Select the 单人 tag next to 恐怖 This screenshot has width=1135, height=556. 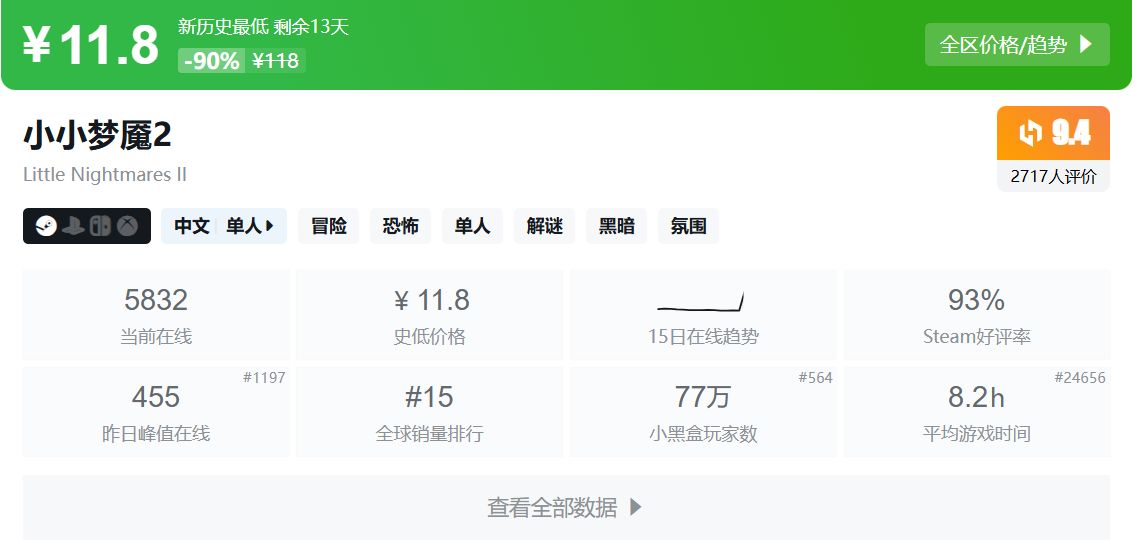[472, 226]
